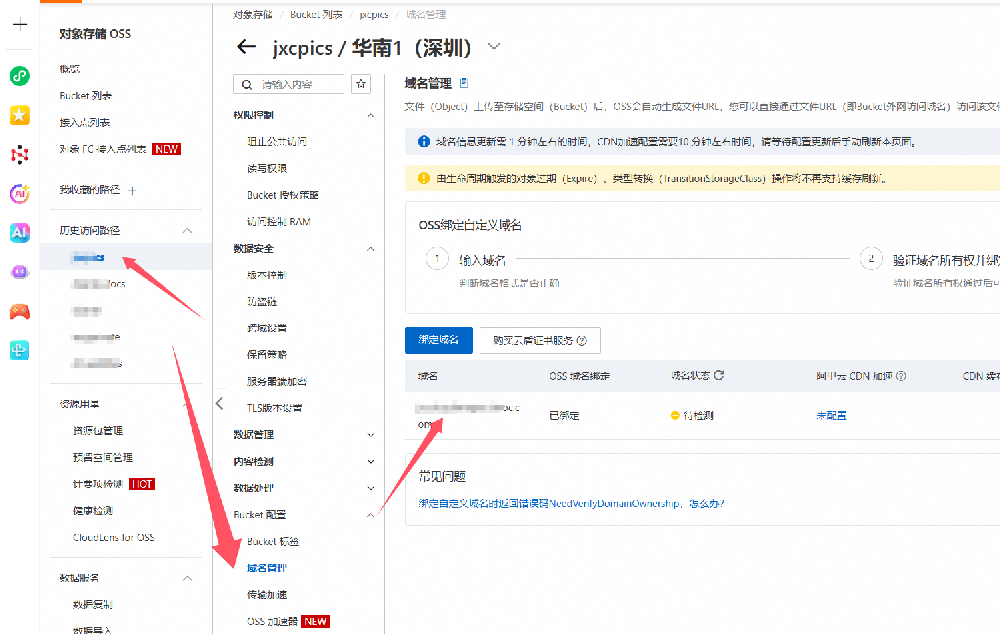Collapse the side menu with the left chevron handle
The width and height of the screenshot is (1000, 634).
(219, 403)
